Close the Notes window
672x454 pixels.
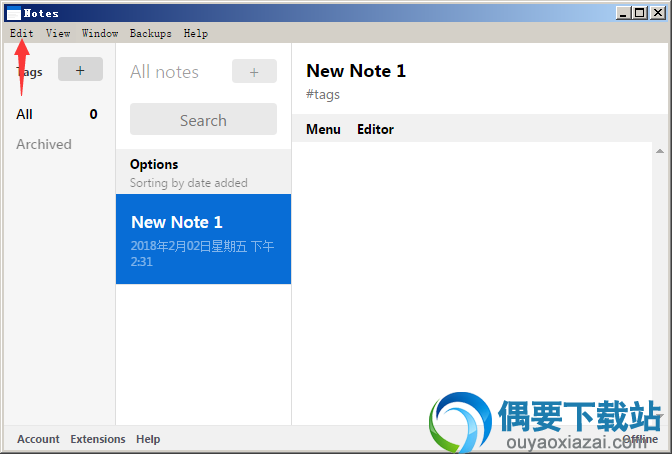657,13
